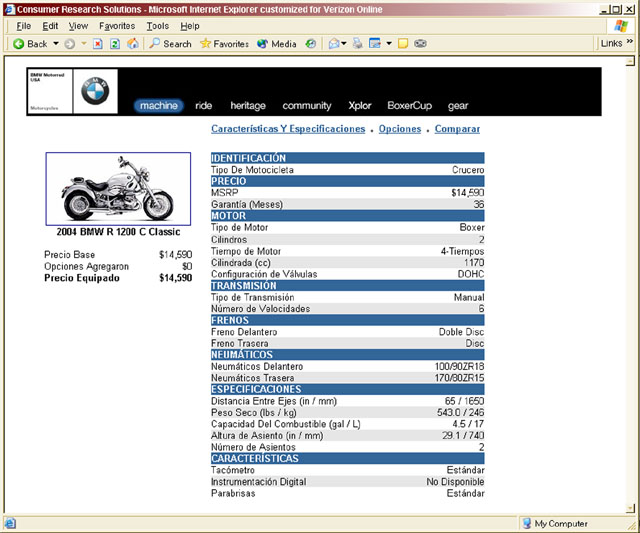Click the Refresh page icon
Image resolution: width=640 pixels, height=533 pixels.
click(115, 44)
